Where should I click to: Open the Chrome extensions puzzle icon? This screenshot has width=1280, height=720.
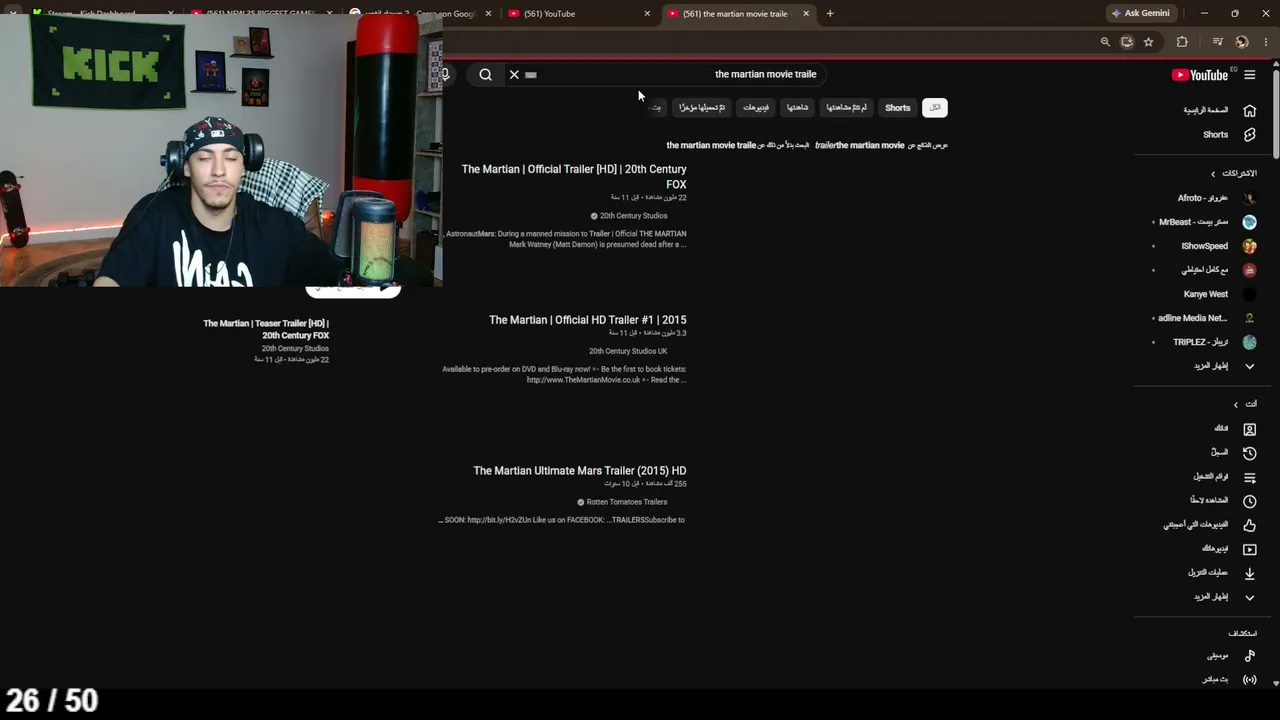[1182, 42]
